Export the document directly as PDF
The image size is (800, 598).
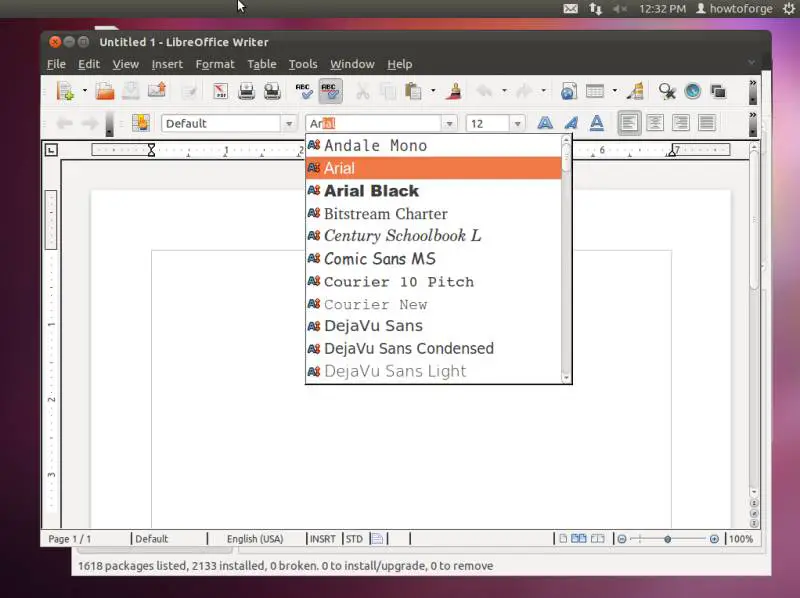click(220, 91)
